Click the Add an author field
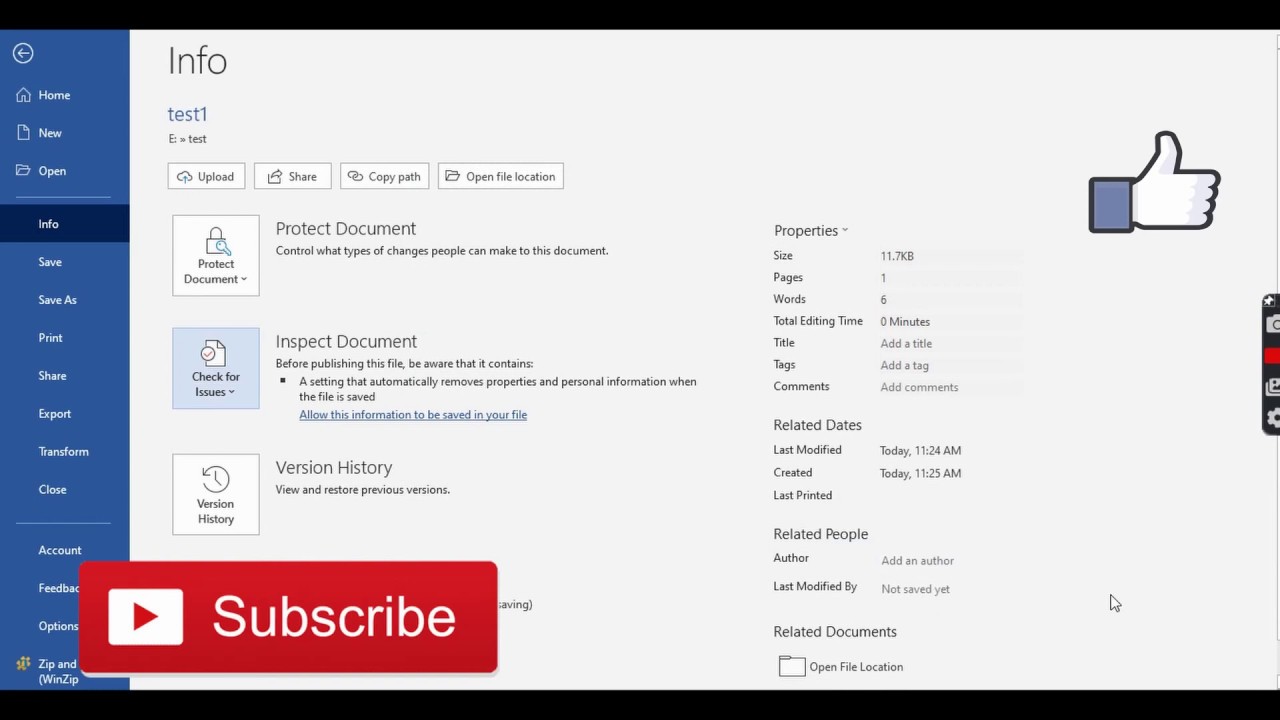The image size is (1280, 720). (x=917, y=560)
